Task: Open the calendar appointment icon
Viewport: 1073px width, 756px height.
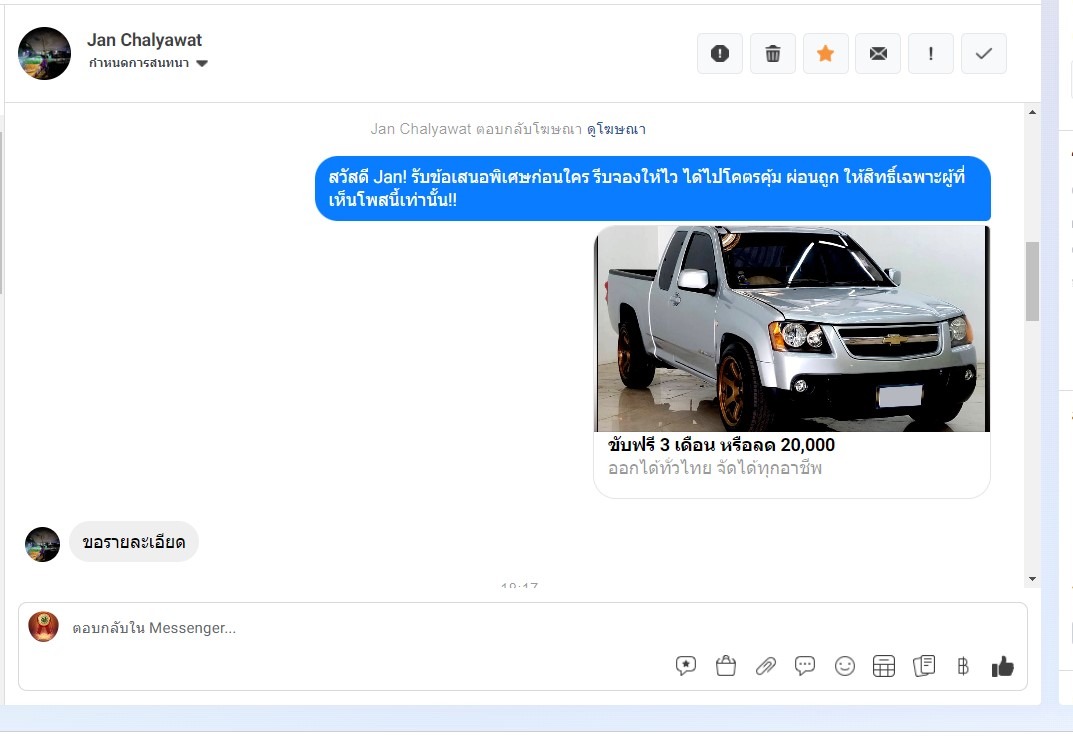Action: (883, 666)
